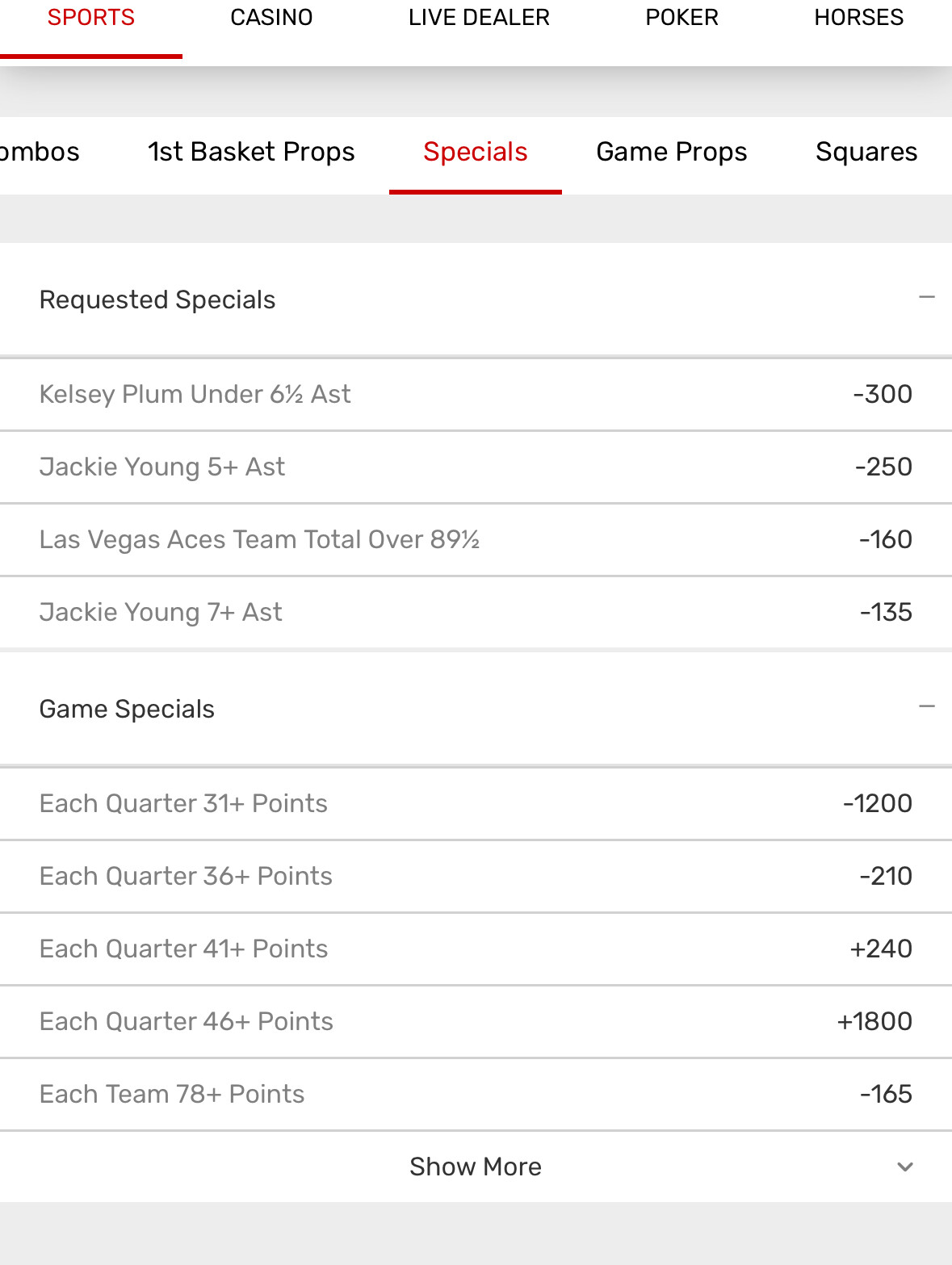Collapse the Requested Specials section
This screenshot has width=952, height=1265.
point(926,298)
